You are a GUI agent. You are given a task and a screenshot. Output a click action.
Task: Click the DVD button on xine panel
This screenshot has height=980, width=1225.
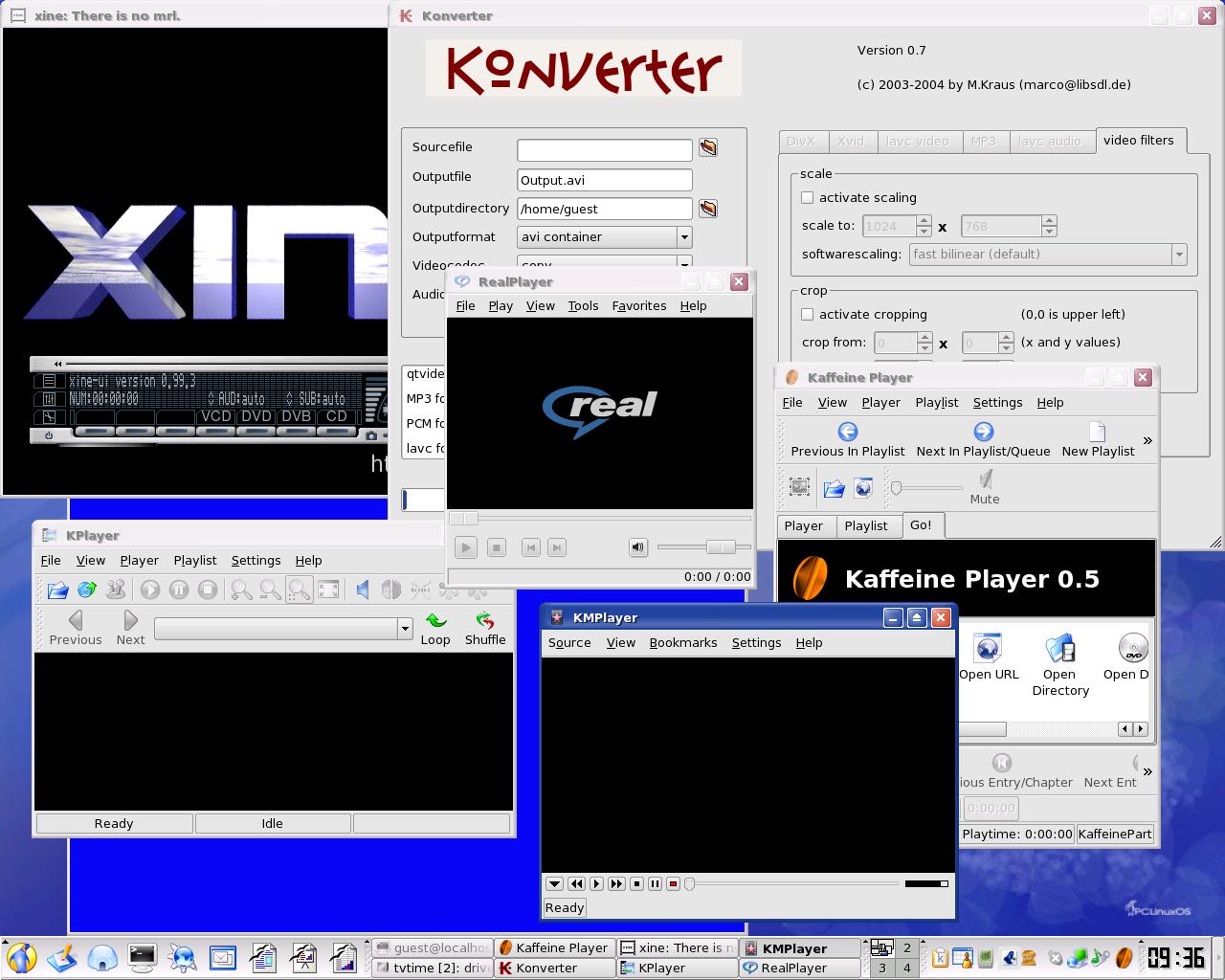pyautogui.click(x=256, y=416)
